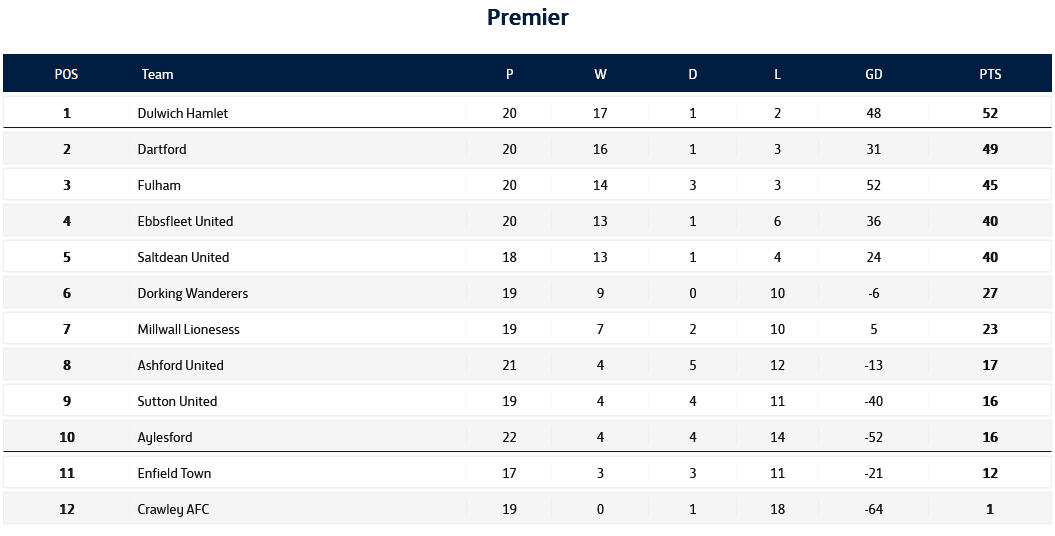
Task: Open the Aylesford team entry
Action: pos(165,437)
